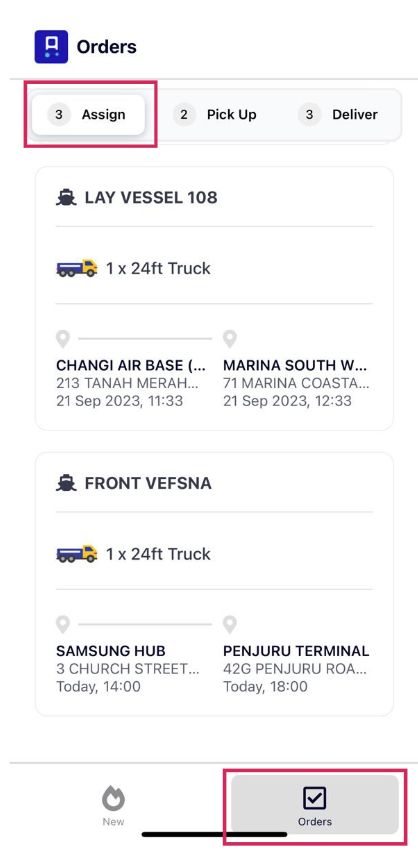
Task: Click the truck icon in the LAY VESSEL 108 card
Action: (76, 268)
